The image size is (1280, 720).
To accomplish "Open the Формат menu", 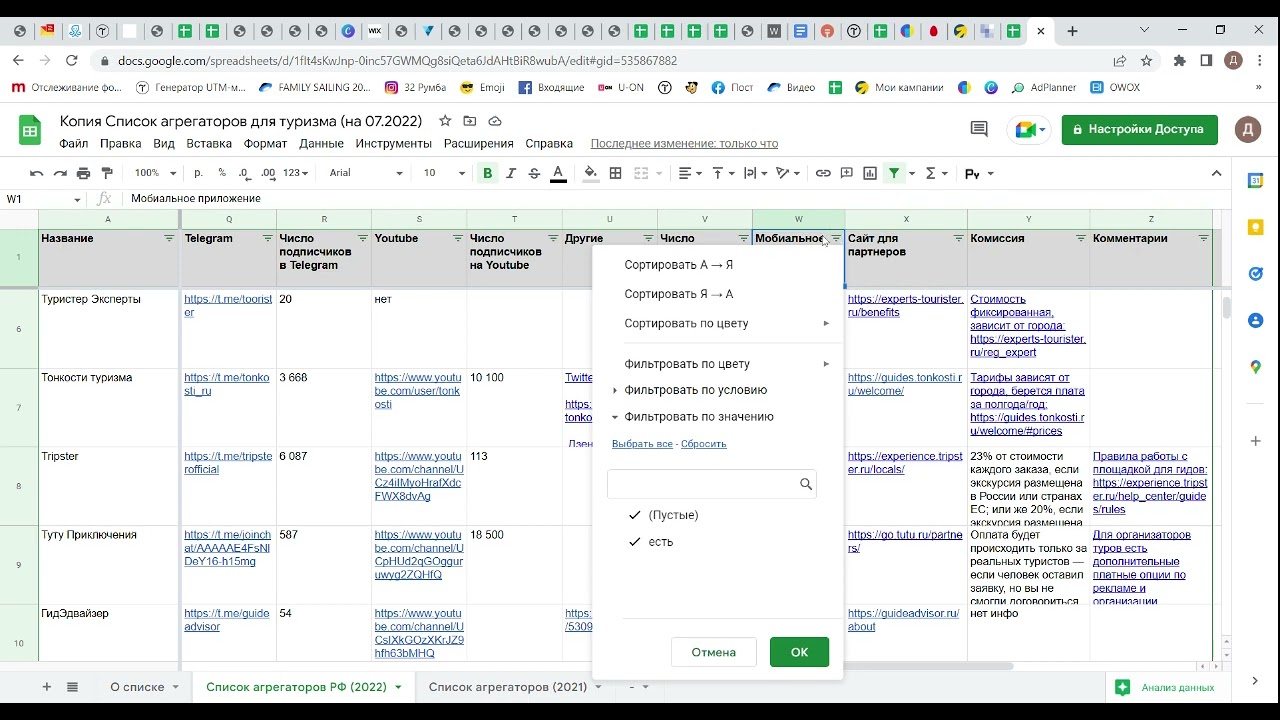I will [x=265, y=143].
